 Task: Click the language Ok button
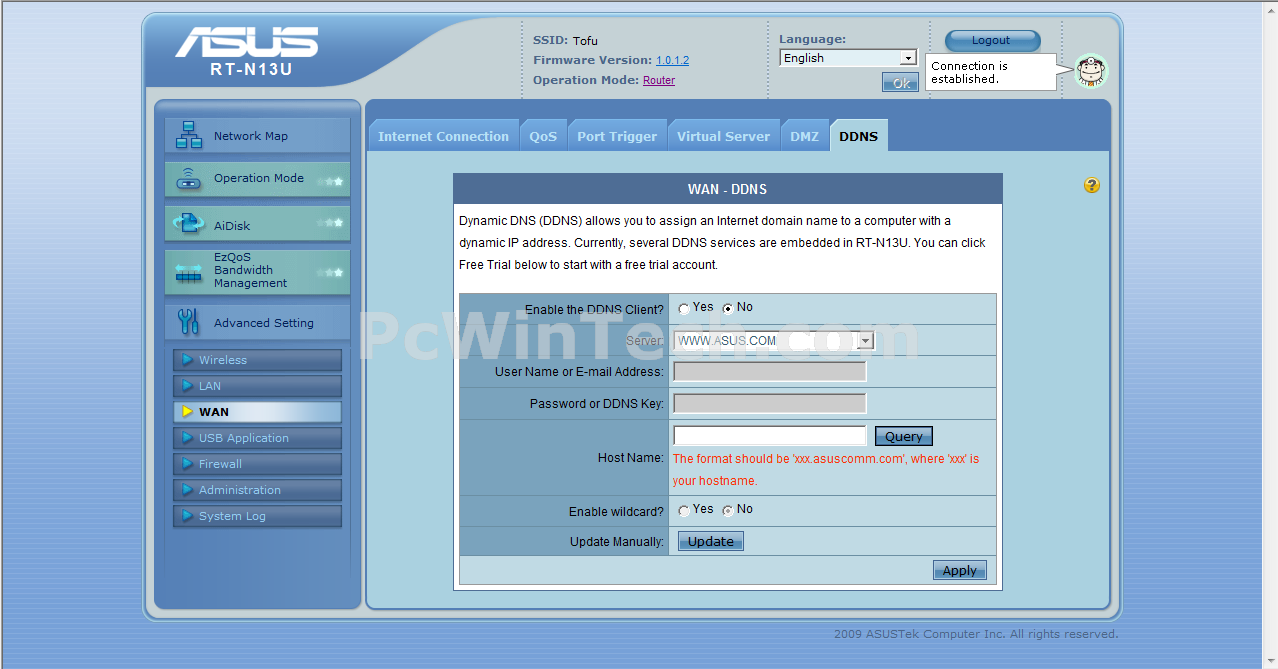pos(900,83)
